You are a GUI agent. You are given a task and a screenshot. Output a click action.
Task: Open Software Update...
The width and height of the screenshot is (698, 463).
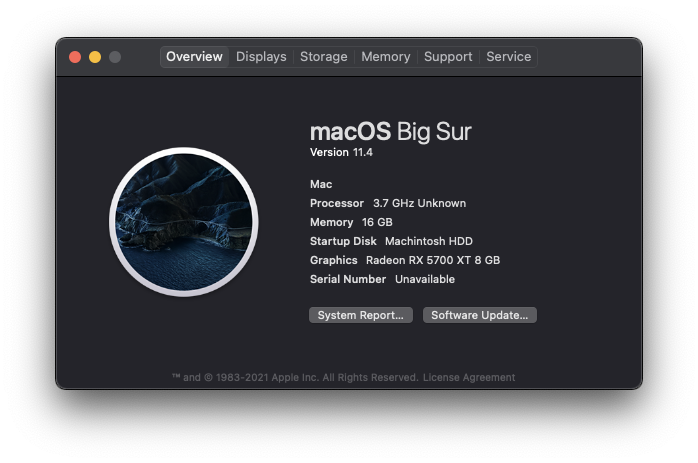pos(479,315)
